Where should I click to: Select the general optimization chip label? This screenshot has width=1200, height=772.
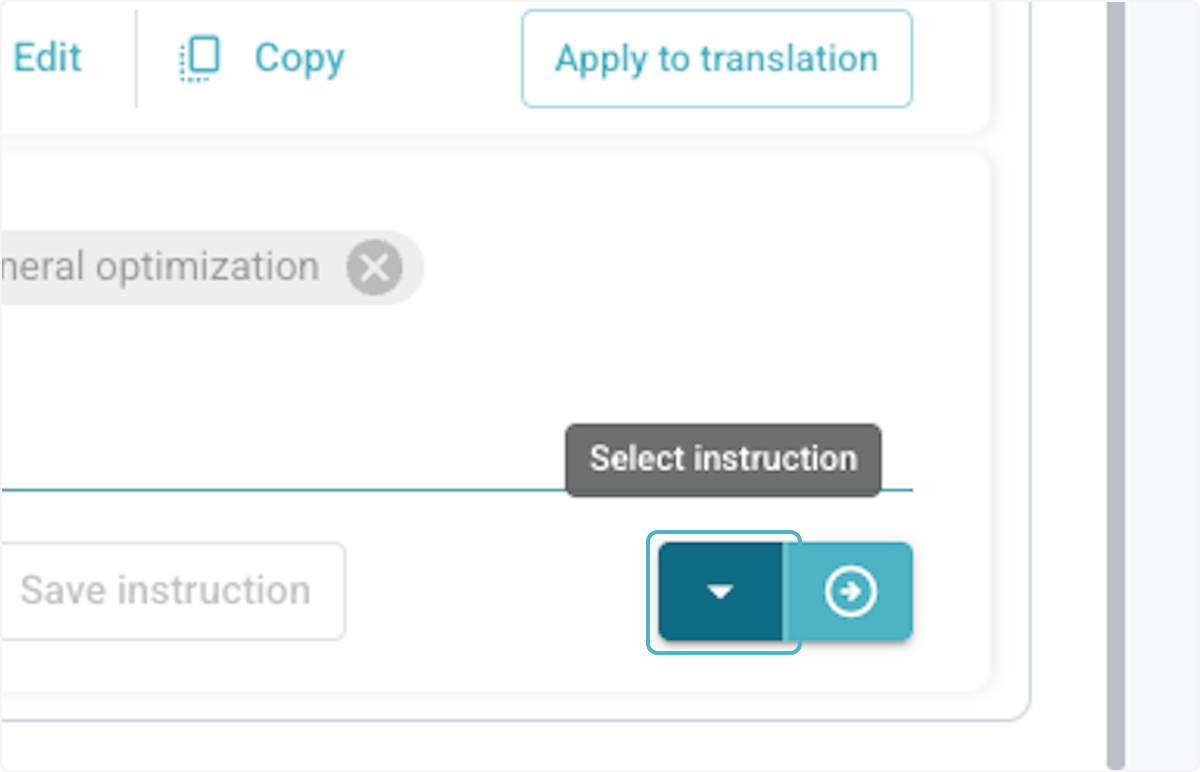coord(160,268)
